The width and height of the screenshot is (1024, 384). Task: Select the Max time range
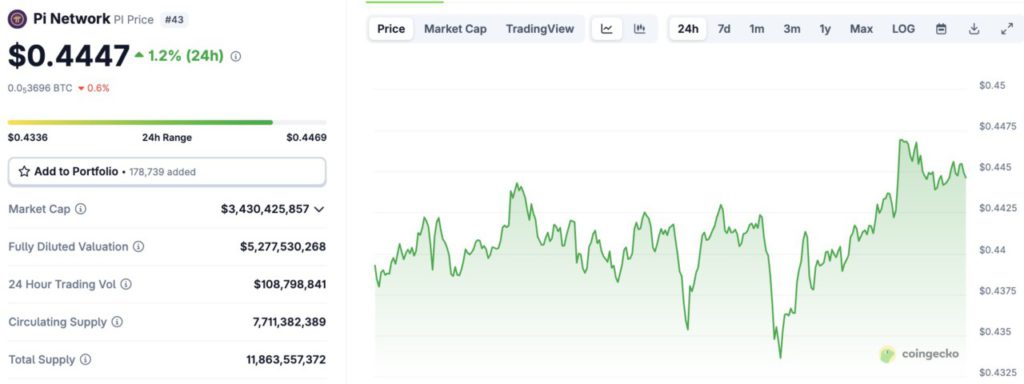tap(861, 29)
